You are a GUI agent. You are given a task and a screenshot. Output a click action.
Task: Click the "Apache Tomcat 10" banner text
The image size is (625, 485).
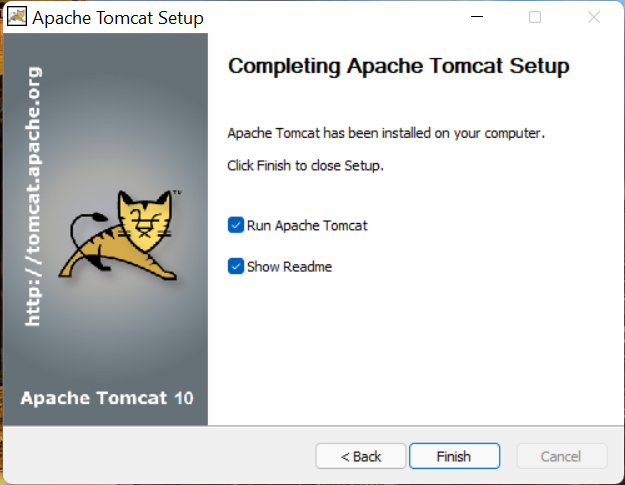click(107, 398)
